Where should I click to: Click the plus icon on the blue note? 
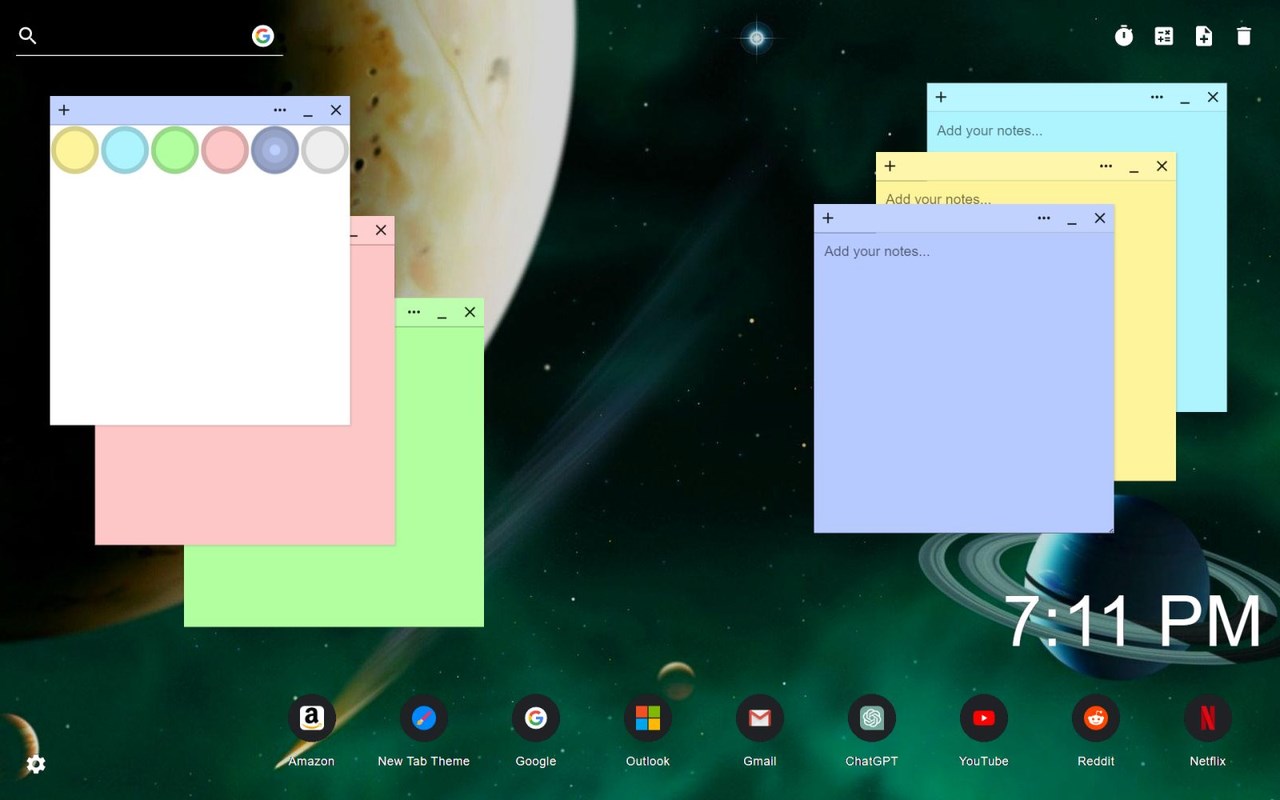click(828, 218)
